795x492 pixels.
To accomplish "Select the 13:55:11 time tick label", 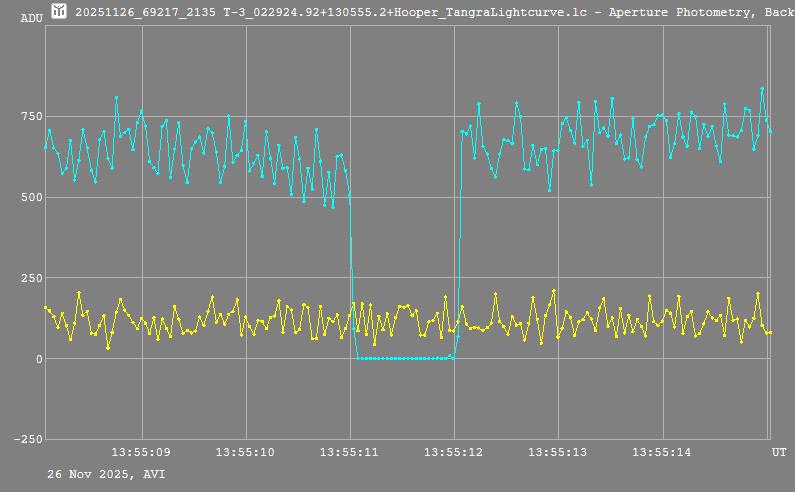I will coord(349,453).
